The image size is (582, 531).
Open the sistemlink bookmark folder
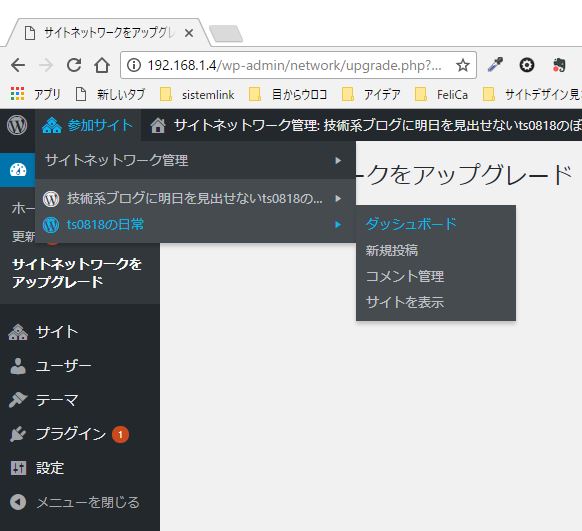[197, 94]
